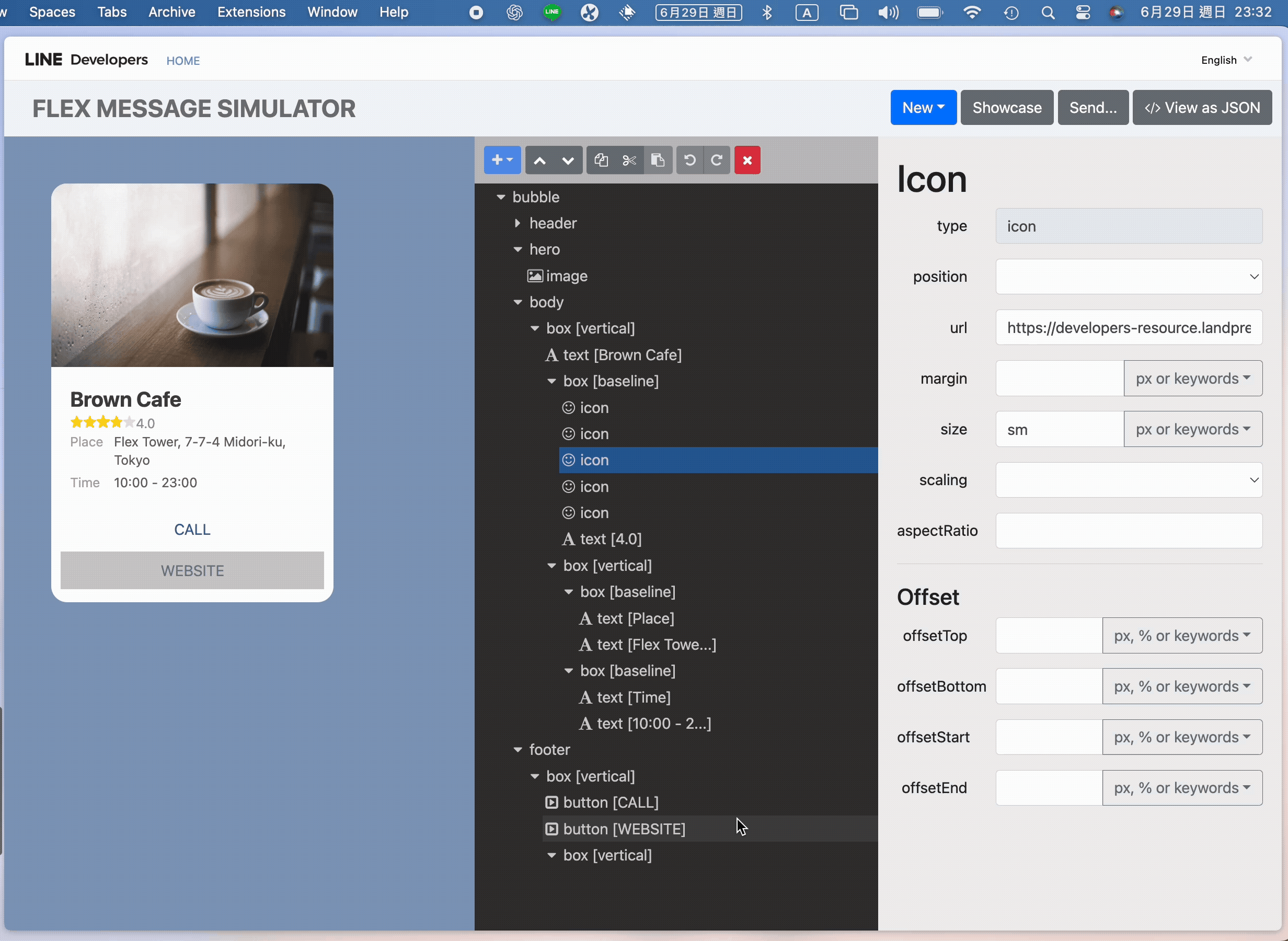Open macOS Spotlight search icon
1288x941 pixels.
pos(1048,13)
